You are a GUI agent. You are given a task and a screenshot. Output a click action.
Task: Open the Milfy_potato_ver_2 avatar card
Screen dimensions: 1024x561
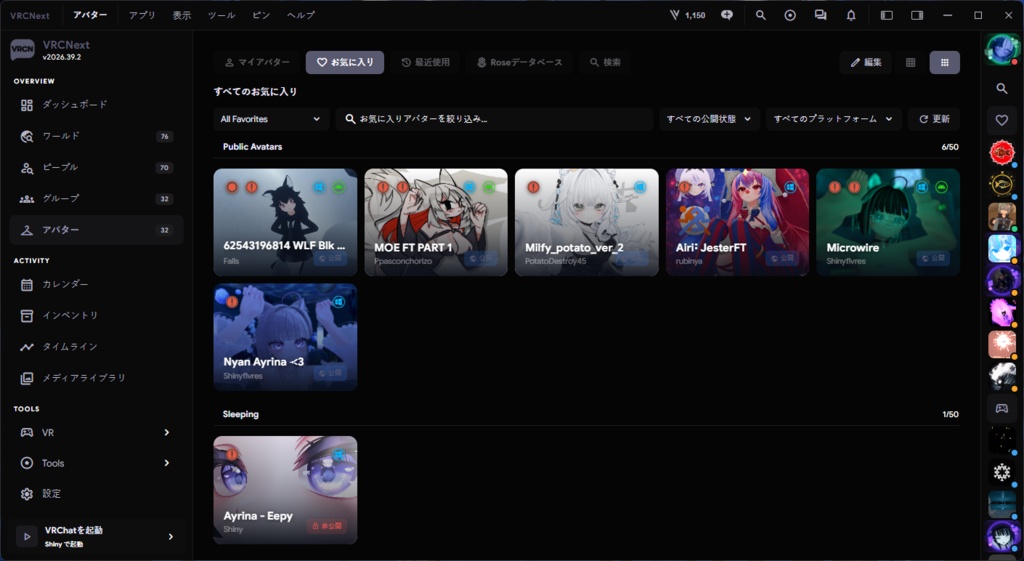click(586, 222)
